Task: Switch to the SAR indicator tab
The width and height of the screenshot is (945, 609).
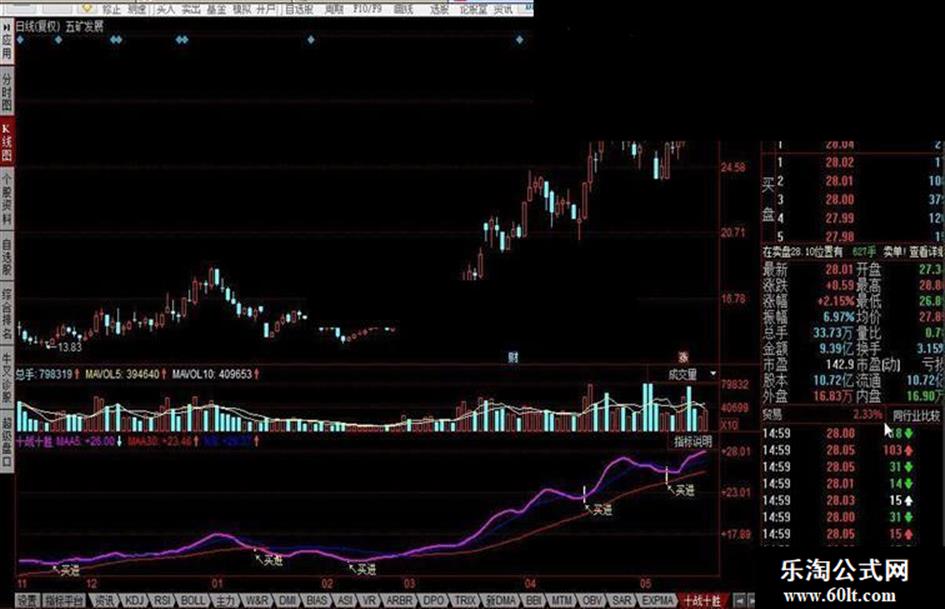Action: pyautogui.click(x=621, y=601)
